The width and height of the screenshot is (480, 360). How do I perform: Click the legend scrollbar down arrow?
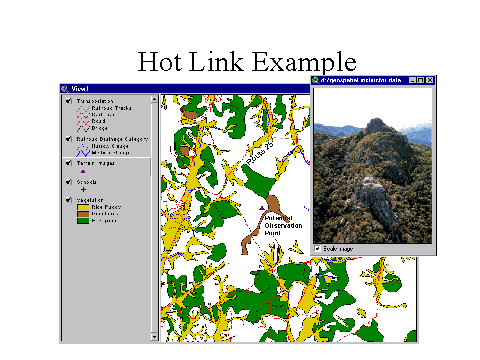pyautogui.click(x=154, y=337)
